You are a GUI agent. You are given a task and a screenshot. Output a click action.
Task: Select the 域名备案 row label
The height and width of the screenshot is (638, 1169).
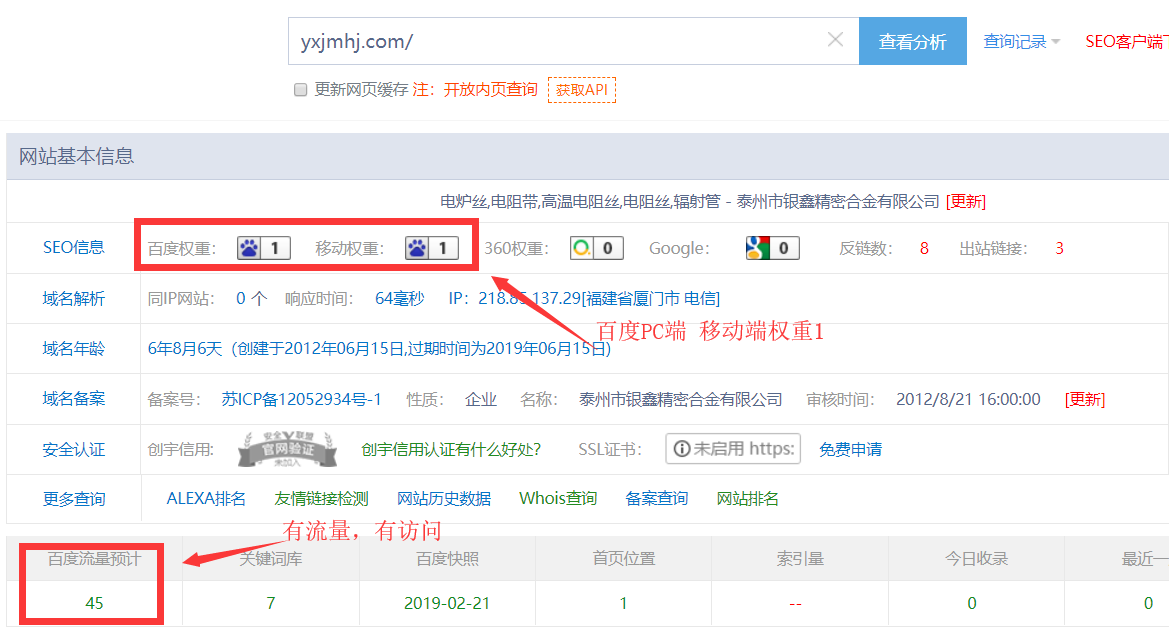point(73,399)
